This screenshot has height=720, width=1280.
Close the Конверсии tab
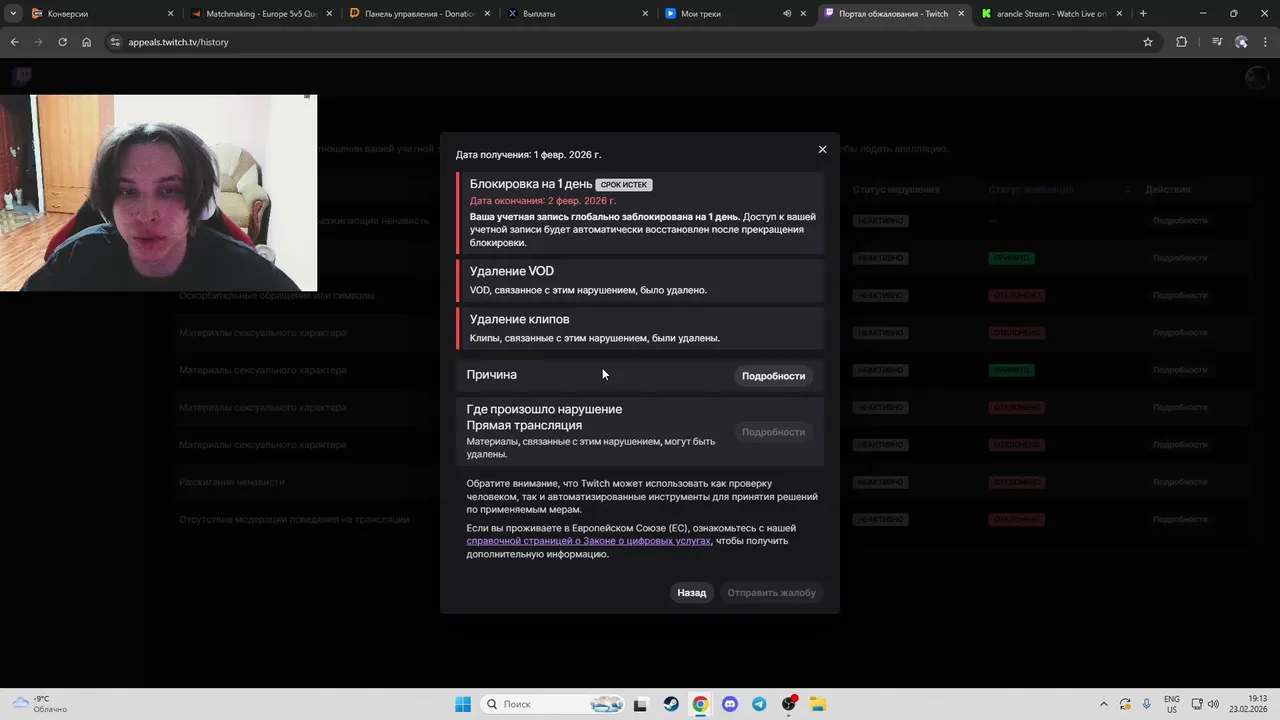coord(171,14)
